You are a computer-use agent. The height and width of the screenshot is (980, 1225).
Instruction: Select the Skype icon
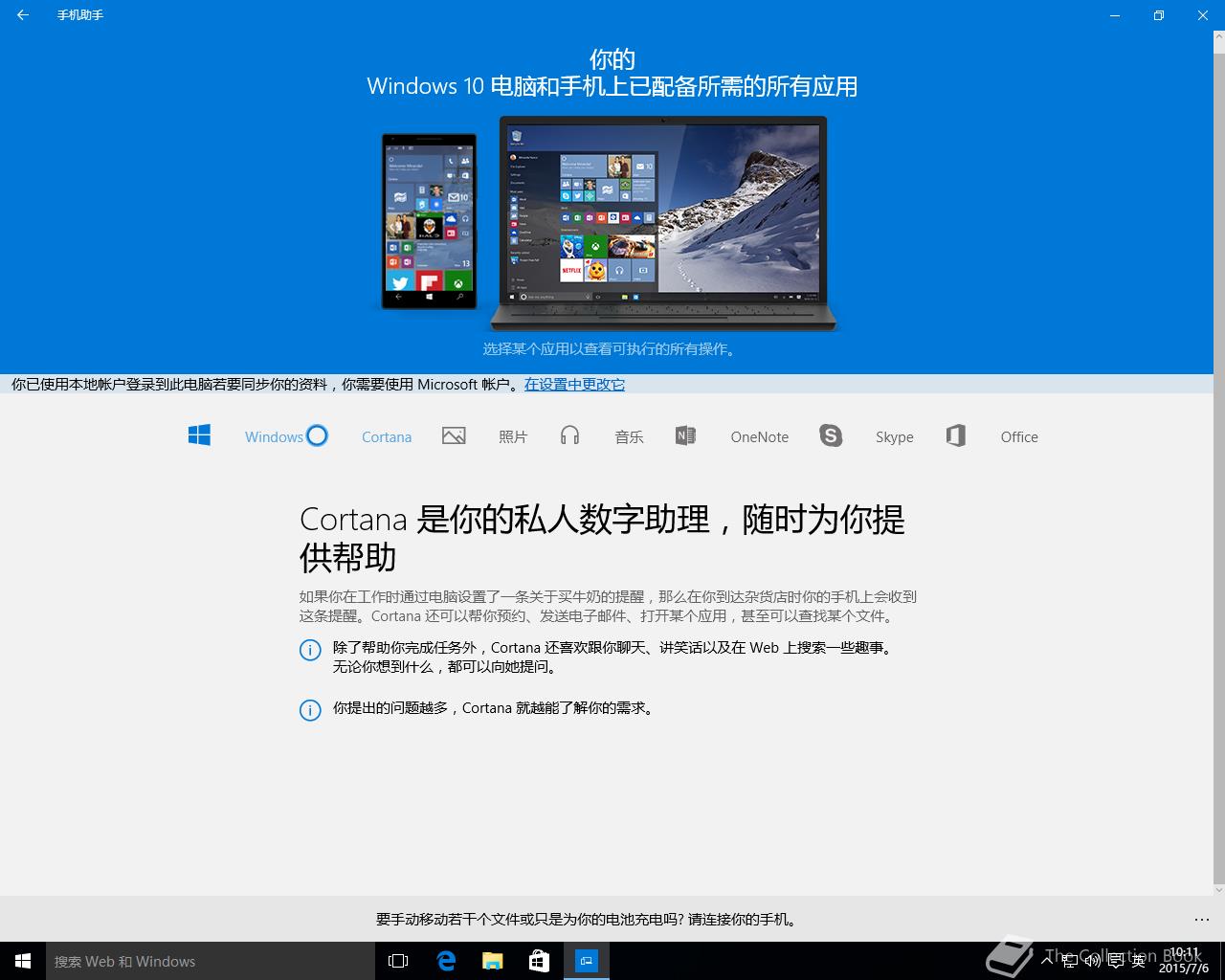tap(831, 435)
